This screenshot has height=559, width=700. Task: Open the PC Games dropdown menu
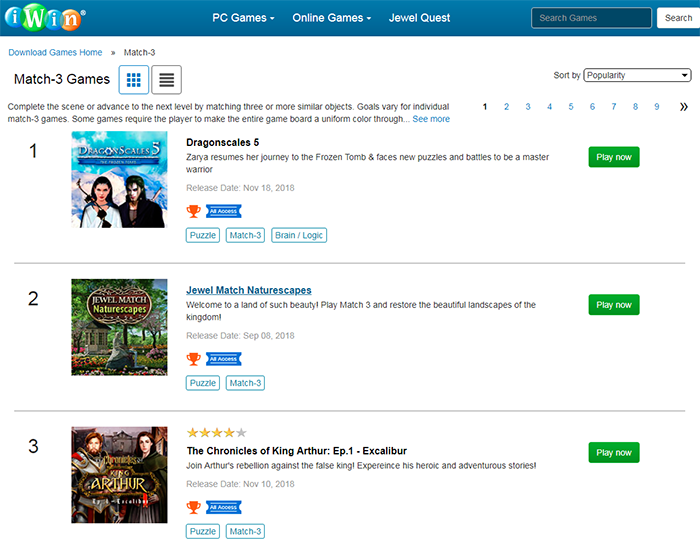pyautogui.click(x=243, y=18)
